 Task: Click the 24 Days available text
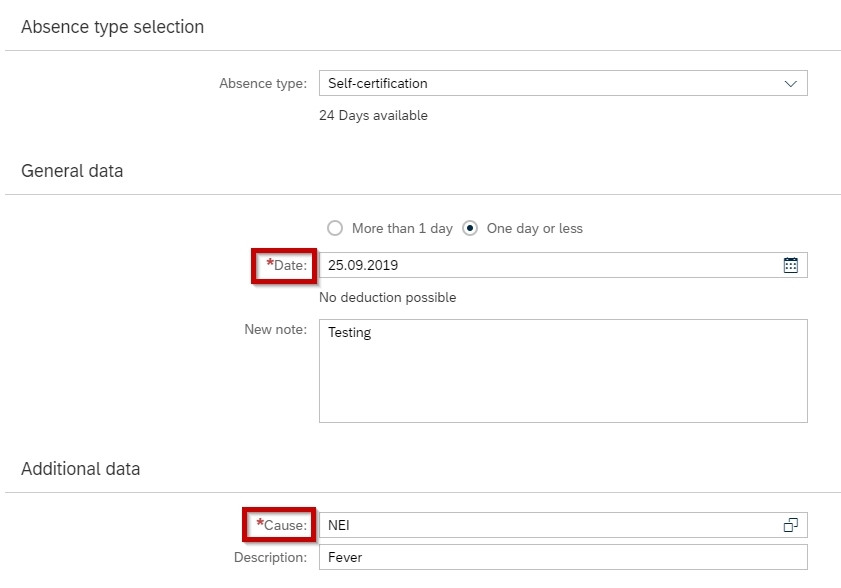pyautogui.click(x=373, y=115)
